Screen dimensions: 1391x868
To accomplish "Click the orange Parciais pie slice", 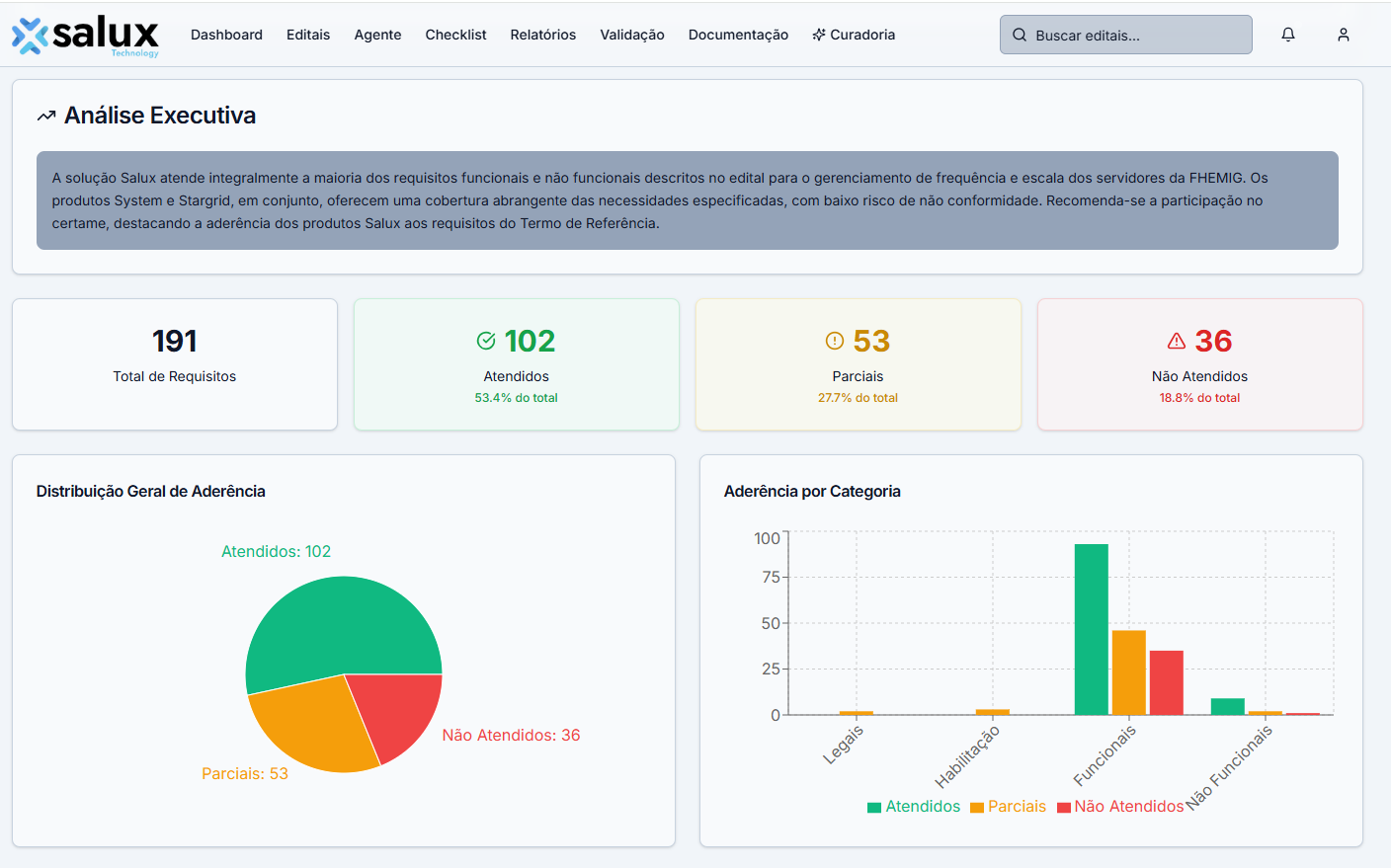I will [314, 726].
